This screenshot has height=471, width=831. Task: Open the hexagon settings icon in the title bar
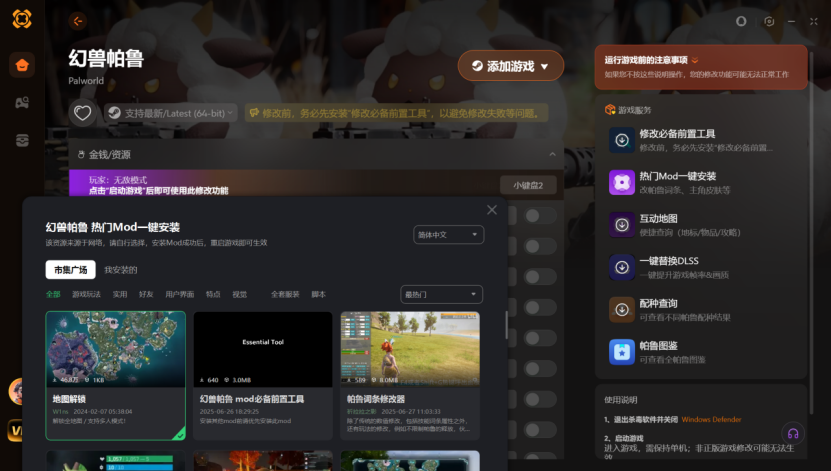pyautogui.click(x=769, y=21)
